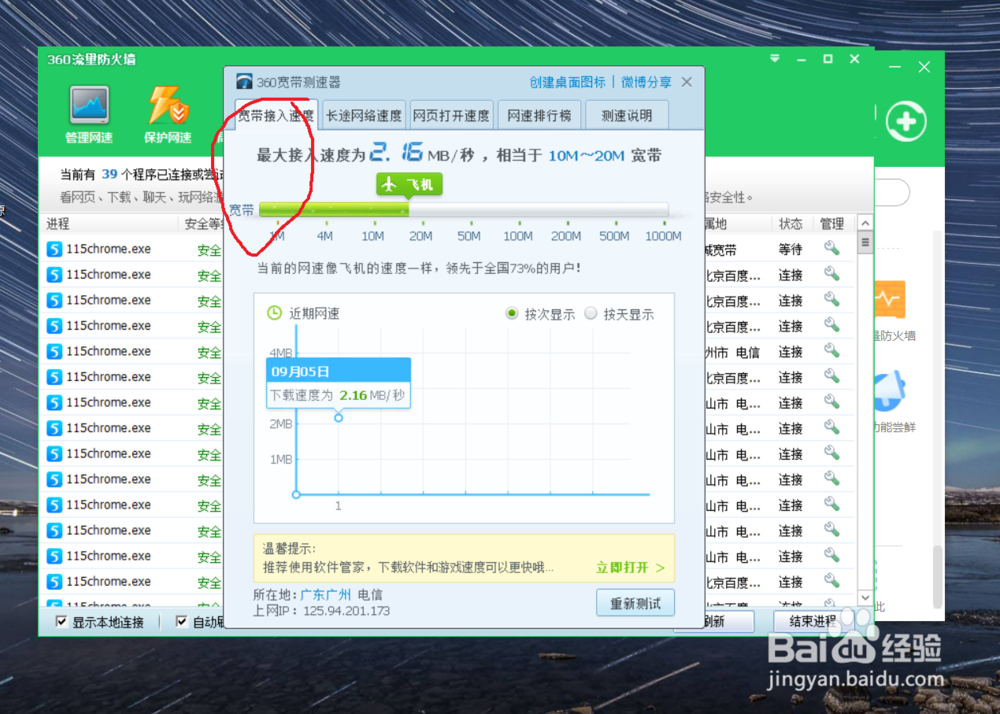The height and width of the screenshot is (714, 1000).
Task: Switch to 网页打开速度 tab
Action: [x=451, y=115]
